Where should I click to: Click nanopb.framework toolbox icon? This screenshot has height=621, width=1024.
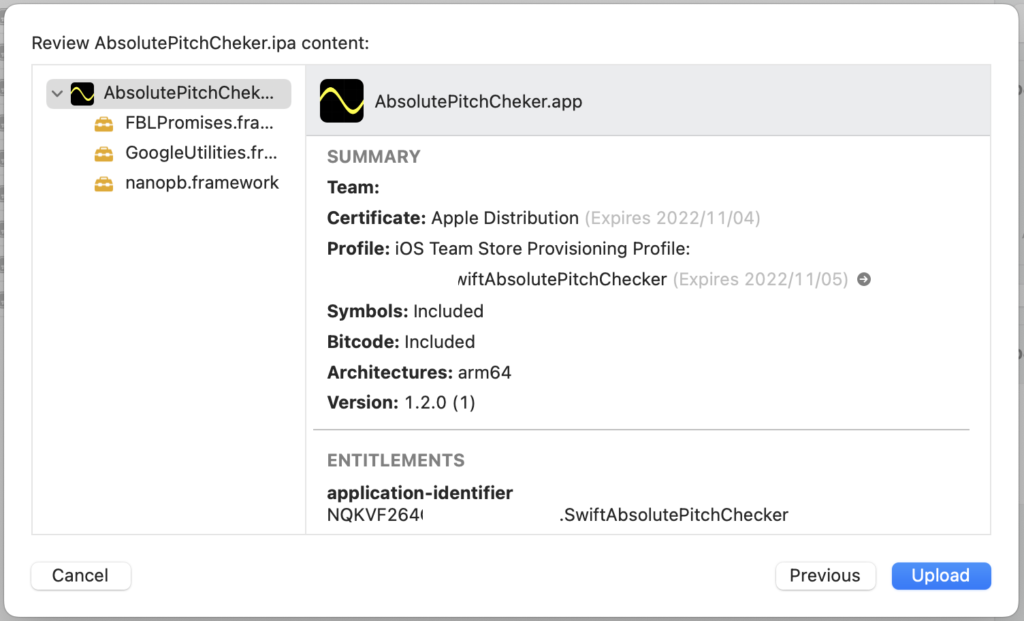pos(104,183)
